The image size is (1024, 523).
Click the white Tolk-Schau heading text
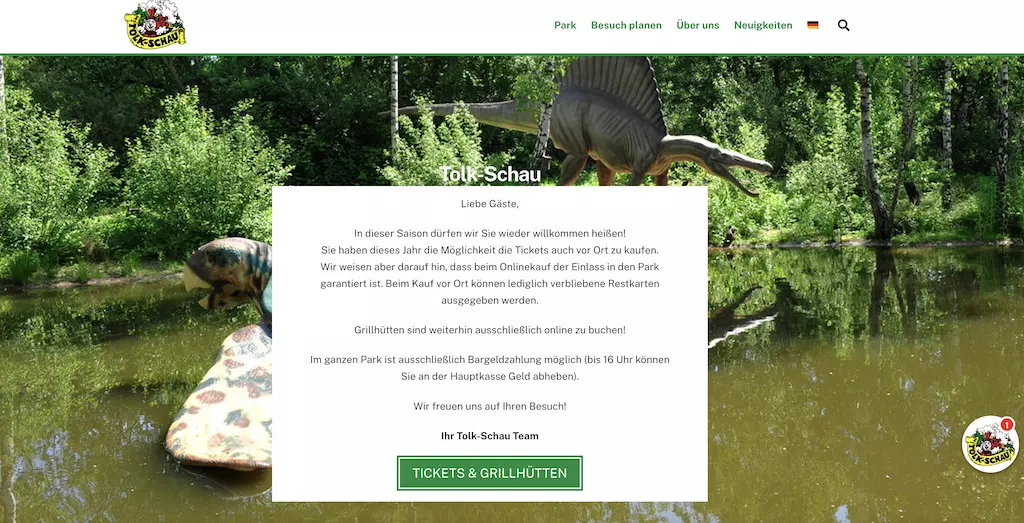490,174
